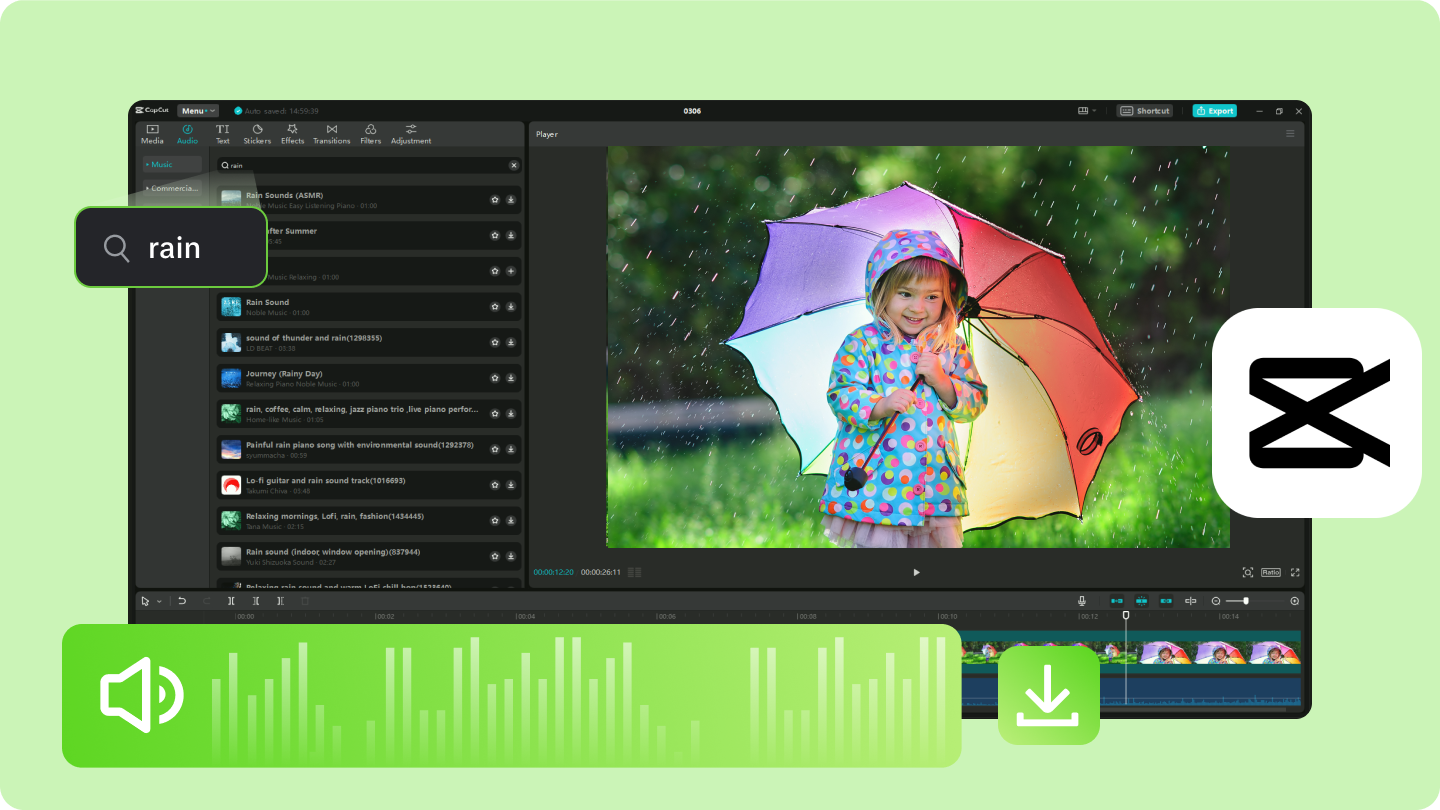Viewport: 1440px width, 810px height.
Task: Select the Filters tab
Action: (x=370, y=134)
